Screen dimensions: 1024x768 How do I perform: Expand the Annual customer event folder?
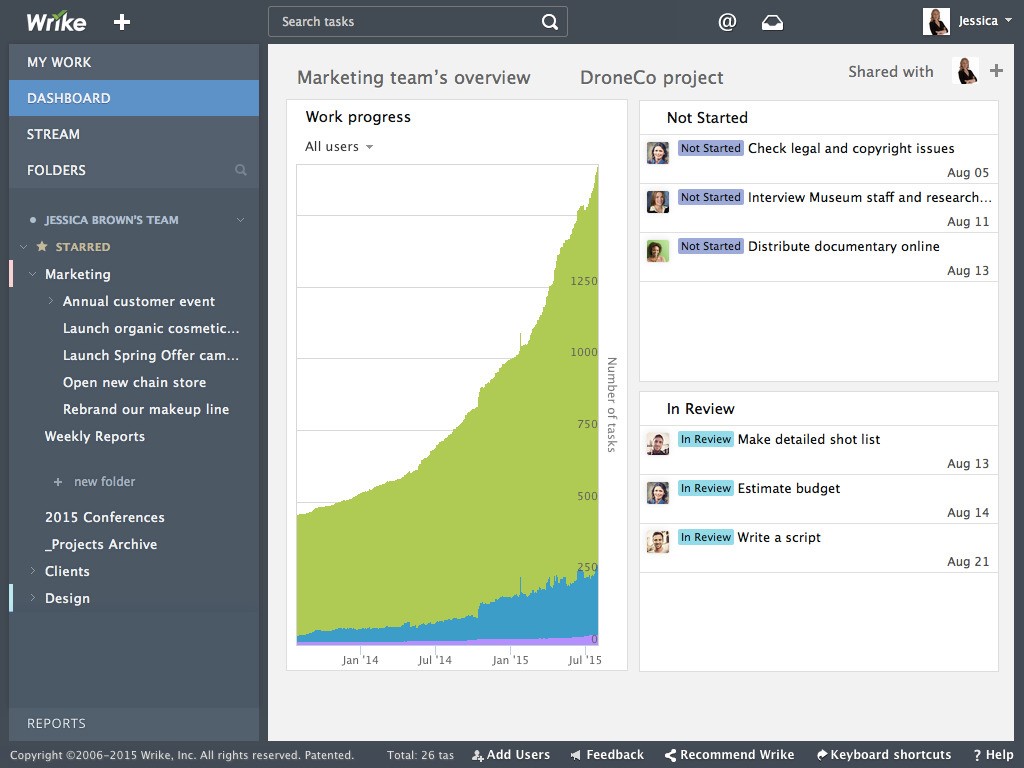[x=51, y=301]
